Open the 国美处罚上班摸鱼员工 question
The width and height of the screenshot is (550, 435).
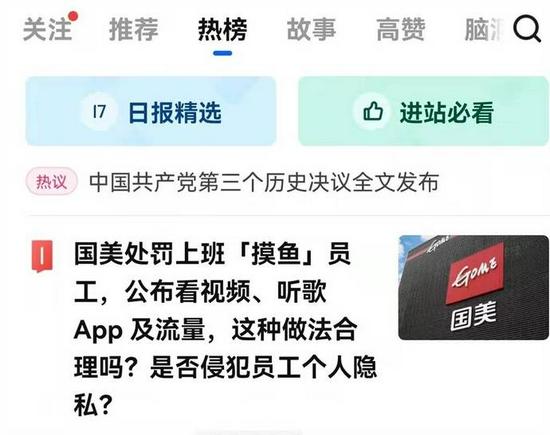(224, 328)
